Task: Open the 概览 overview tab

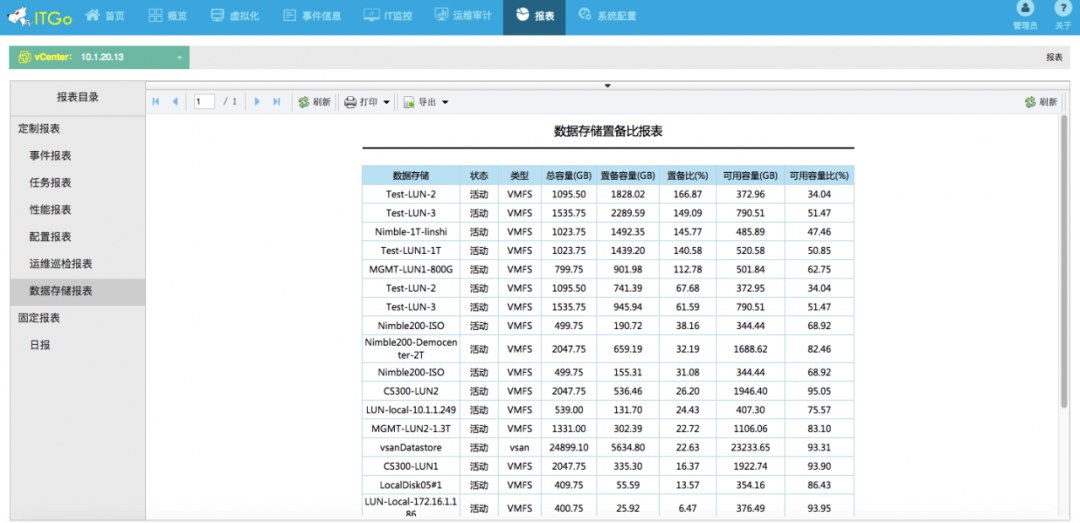Action: (x=168, y=16)
